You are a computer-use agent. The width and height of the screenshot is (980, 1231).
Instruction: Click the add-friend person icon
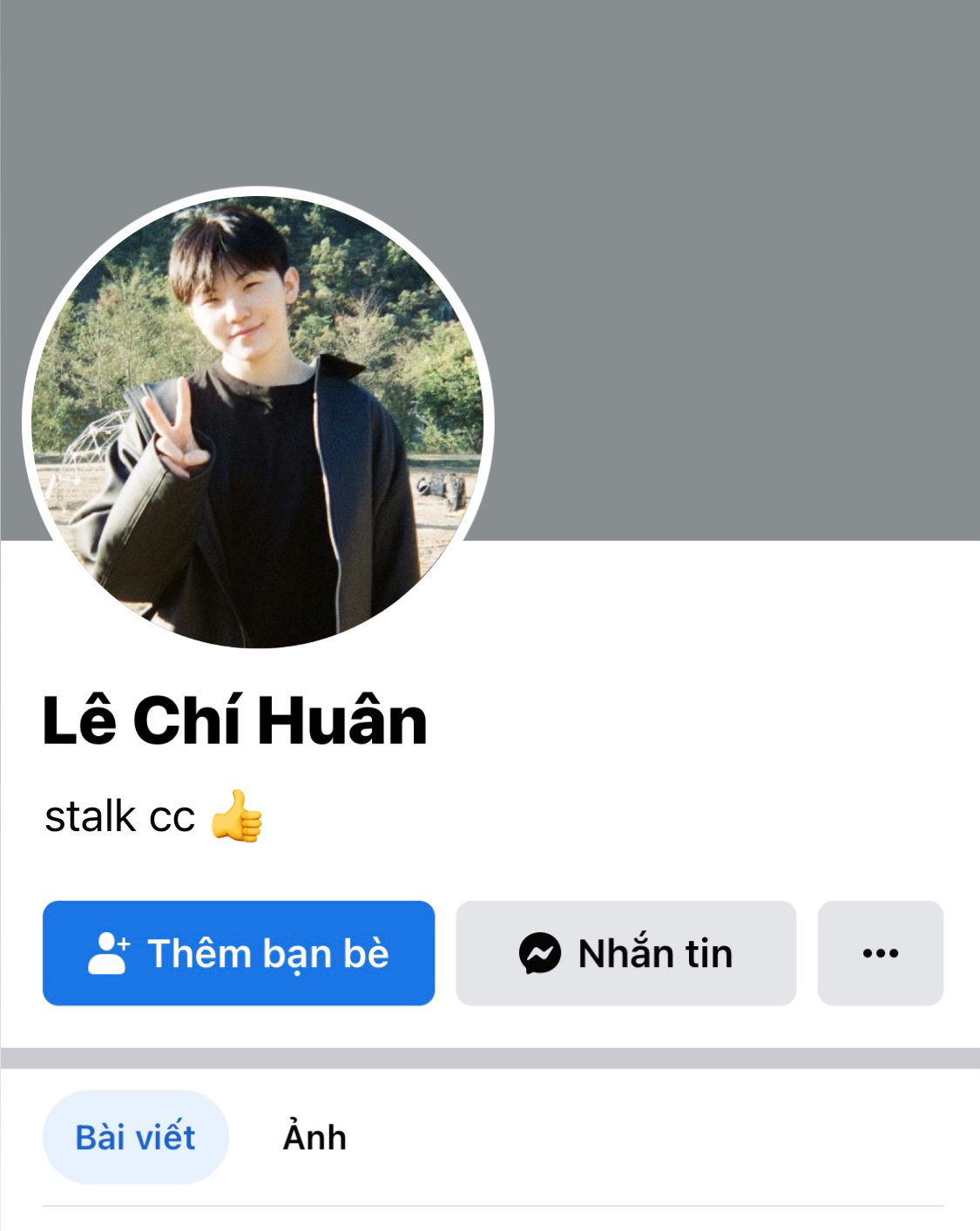click(109, 953)
